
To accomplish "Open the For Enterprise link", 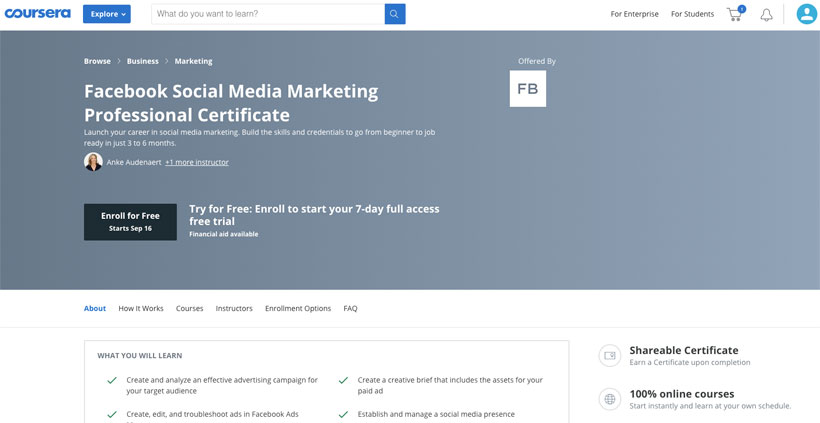I will pyautogui.click(x=634, y=14).
